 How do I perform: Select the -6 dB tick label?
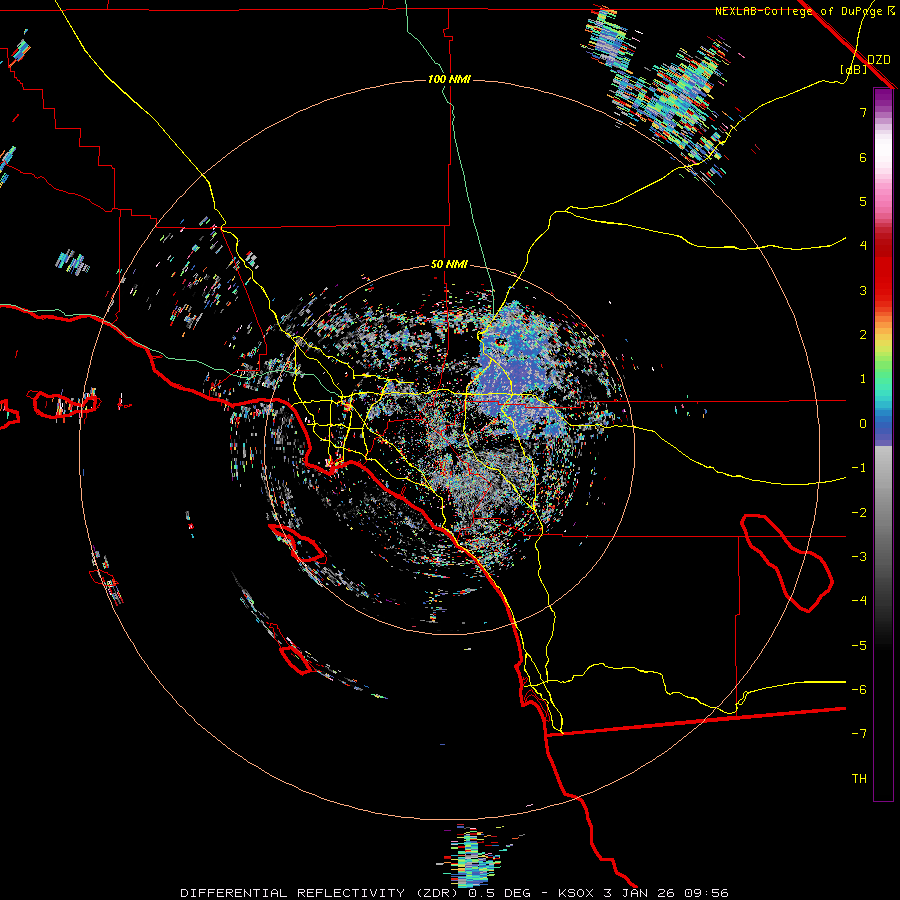point(859,690)
